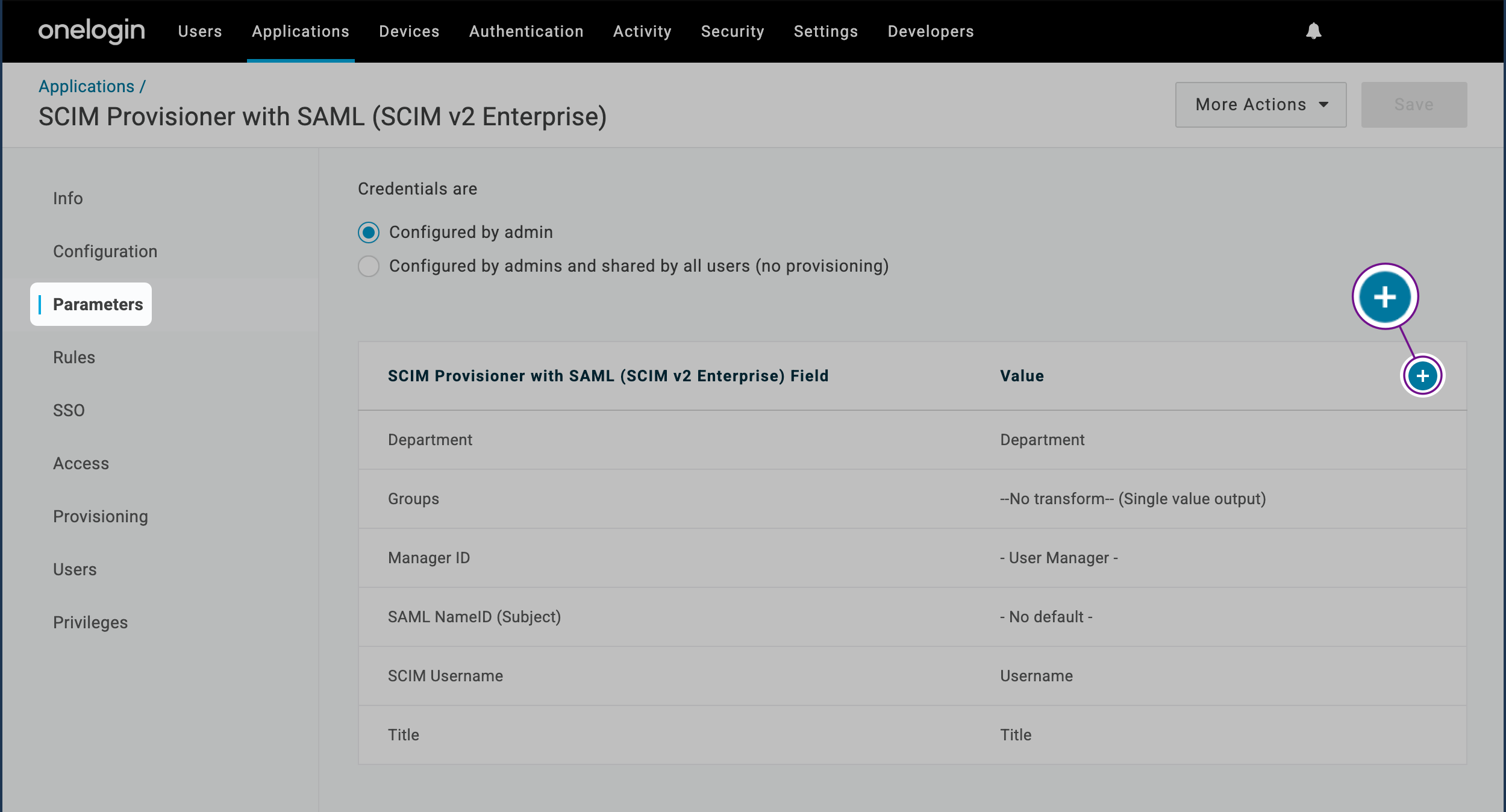Switch to the Privileges side tab

point(90,623)
